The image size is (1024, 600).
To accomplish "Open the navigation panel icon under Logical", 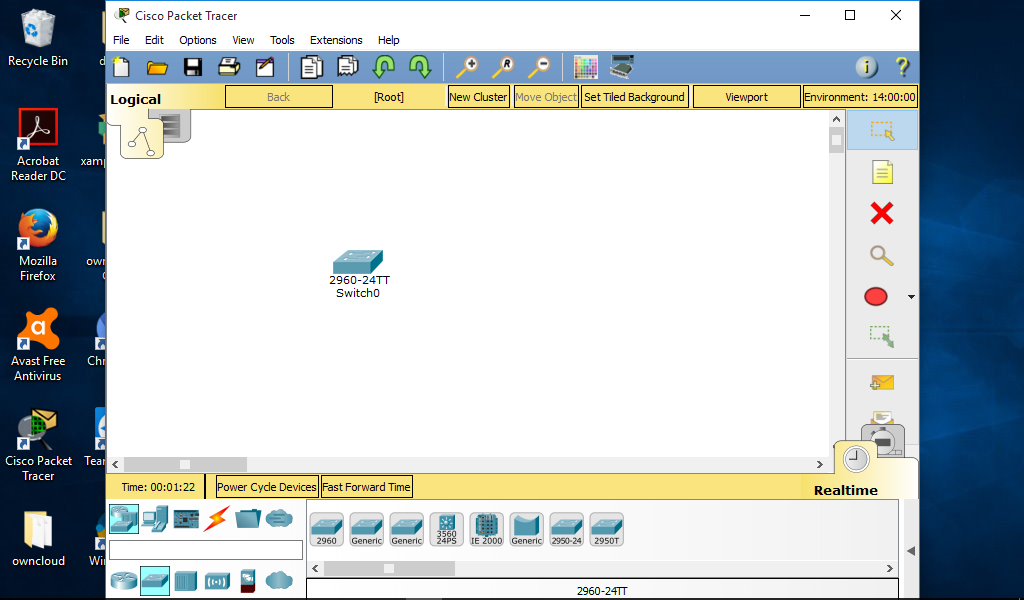I will click(142, 139).
